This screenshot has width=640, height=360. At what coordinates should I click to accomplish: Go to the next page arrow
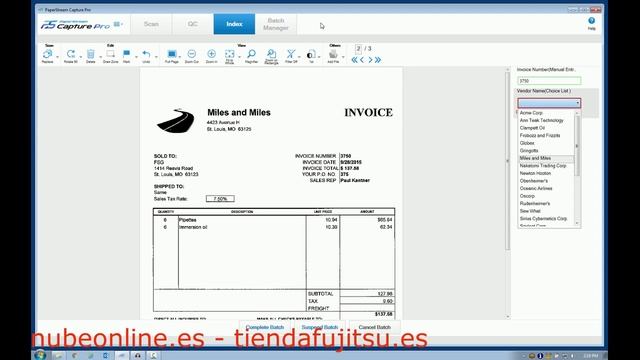pos(370,60)
